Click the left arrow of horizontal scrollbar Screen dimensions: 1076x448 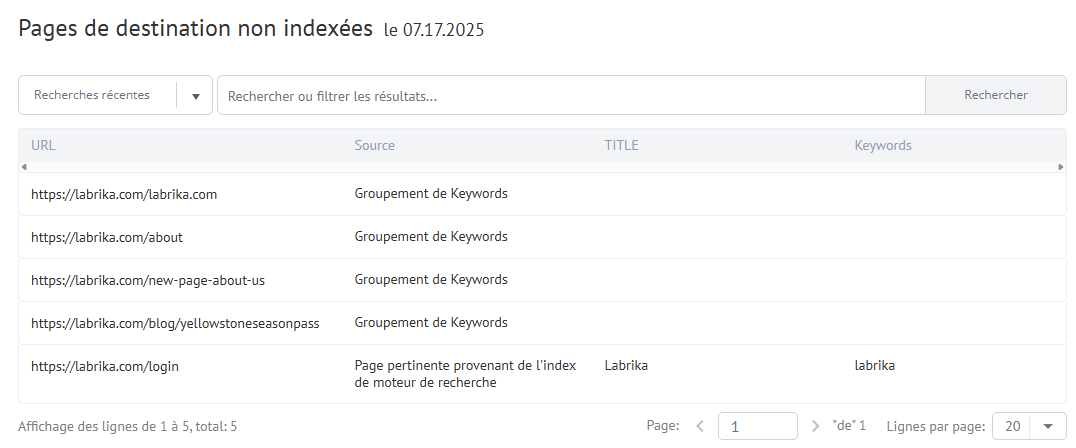24,167
